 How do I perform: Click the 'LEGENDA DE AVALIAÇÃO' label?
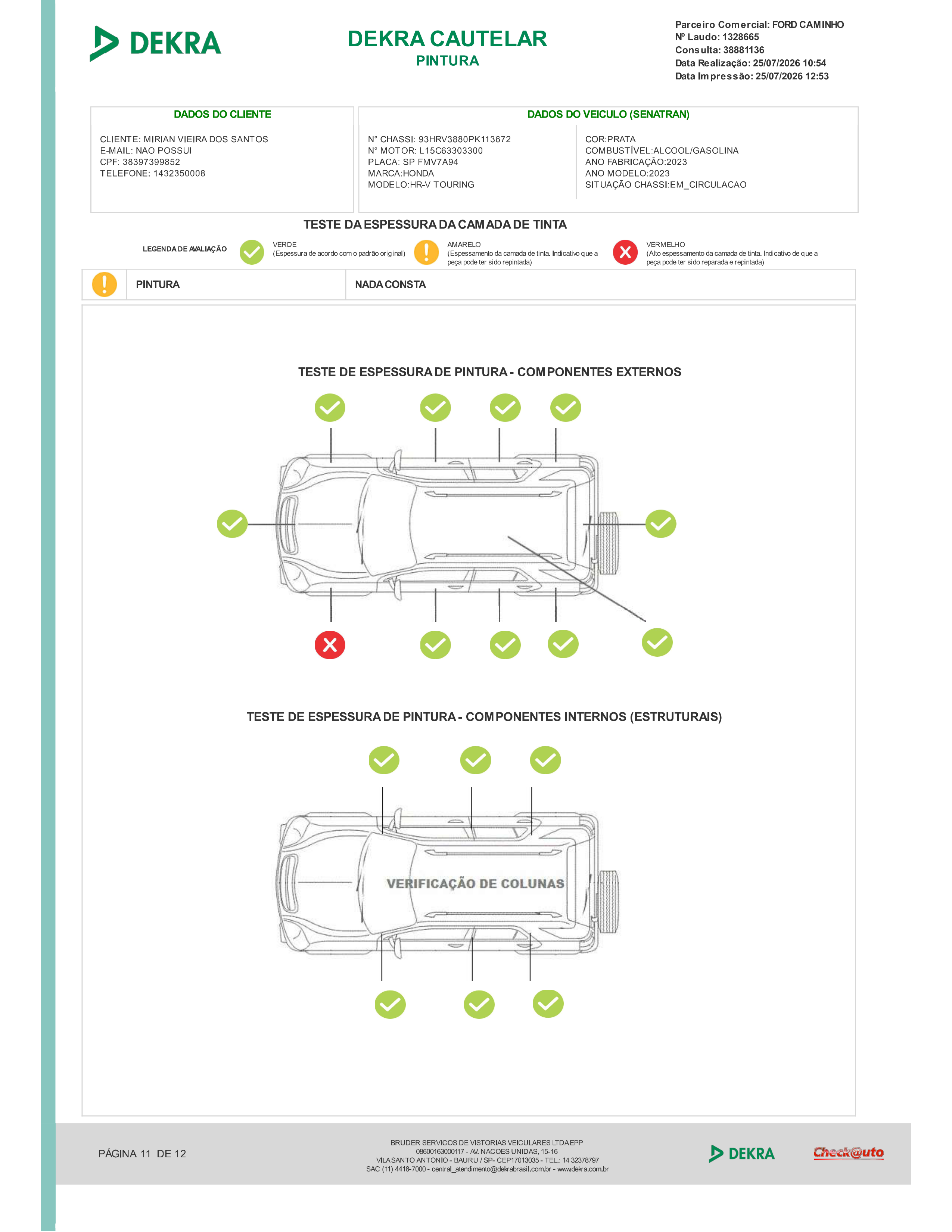pyautogui.click(x=184, y=249)
